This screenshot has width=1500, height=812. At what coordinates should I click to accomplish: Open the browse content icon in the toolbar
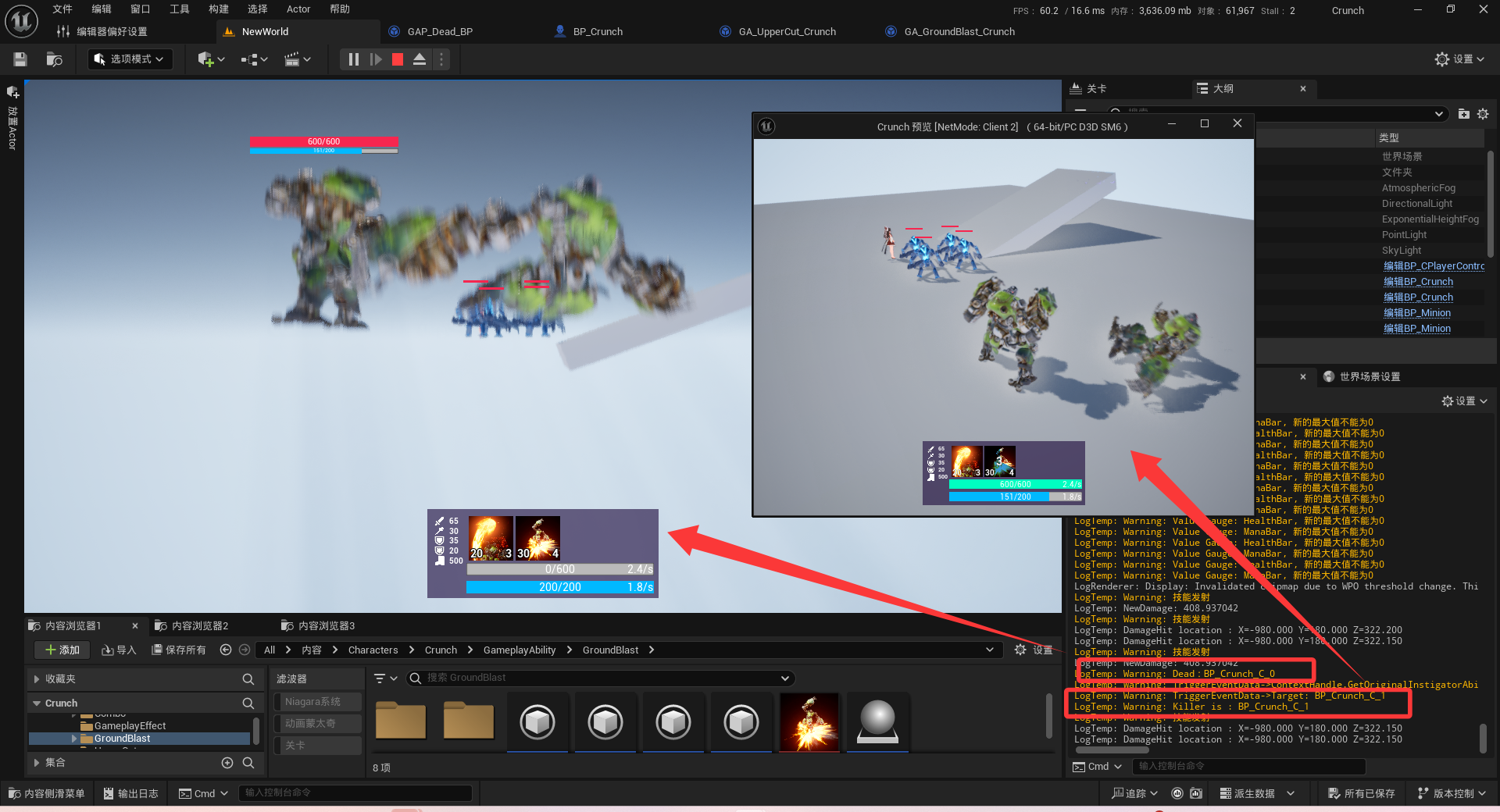[55, 59]
